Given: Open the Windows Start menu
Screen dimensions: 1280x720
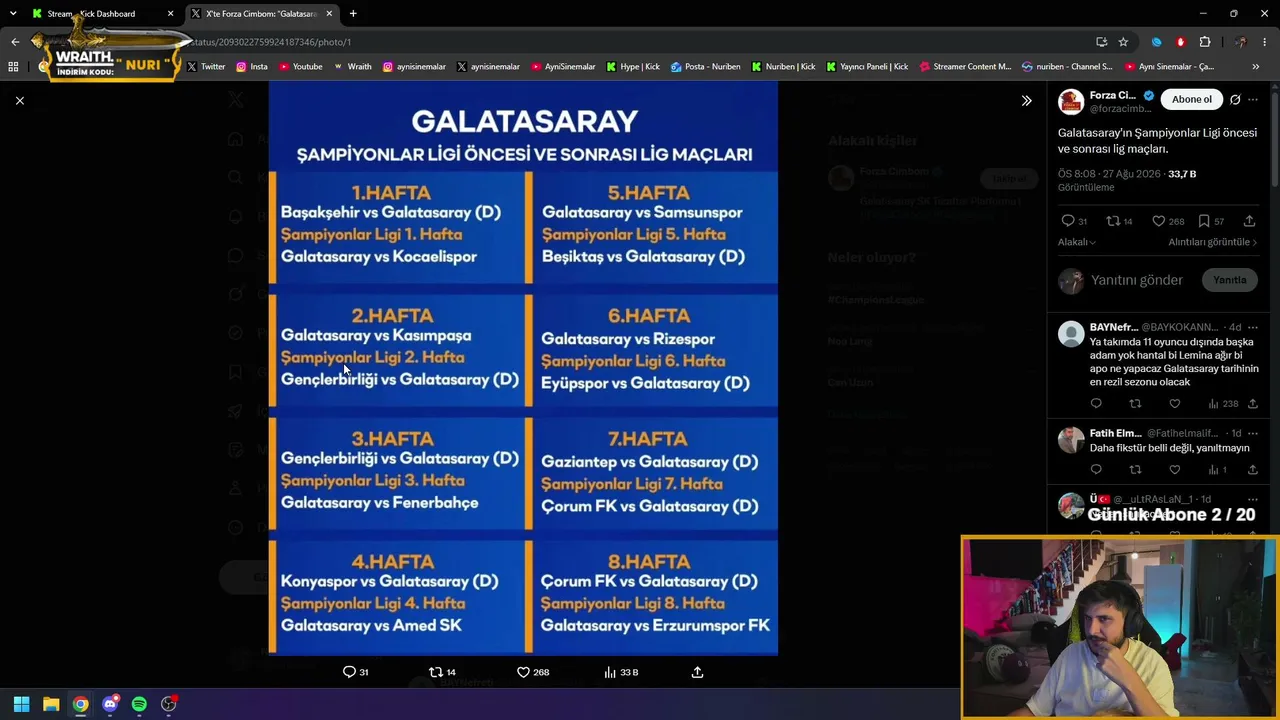Looking at the screenshot, I should click(21, 704).
